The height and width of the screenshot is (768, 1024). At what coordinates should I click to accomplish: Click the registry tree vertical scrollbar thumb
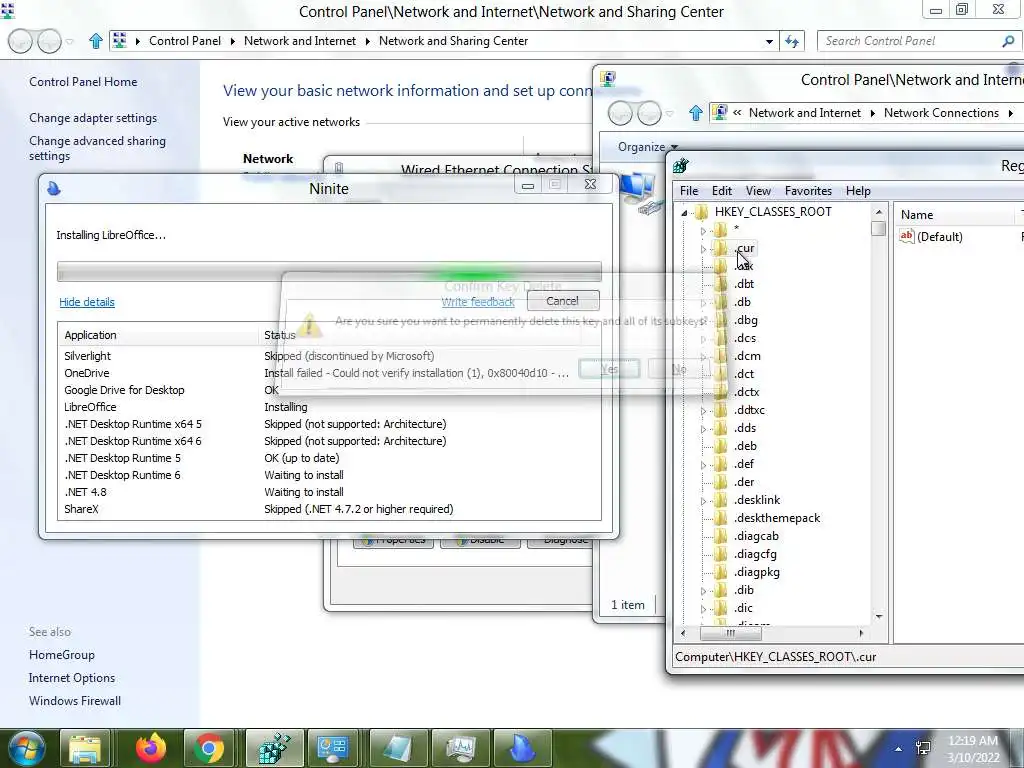click(878, 229)
